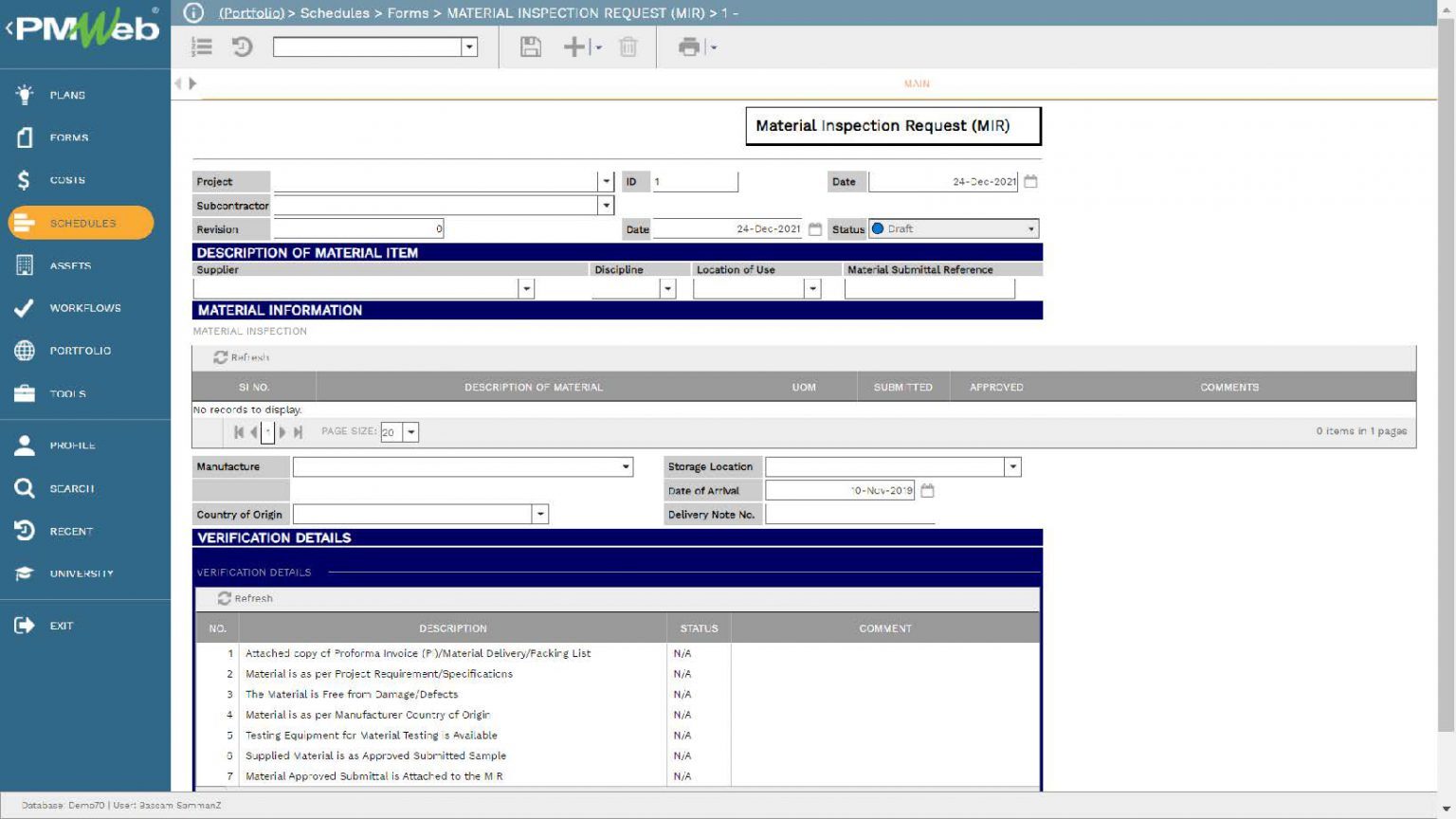Open calendar picker for Date of Arrival

pyautogui.click(x=927, y=490)
